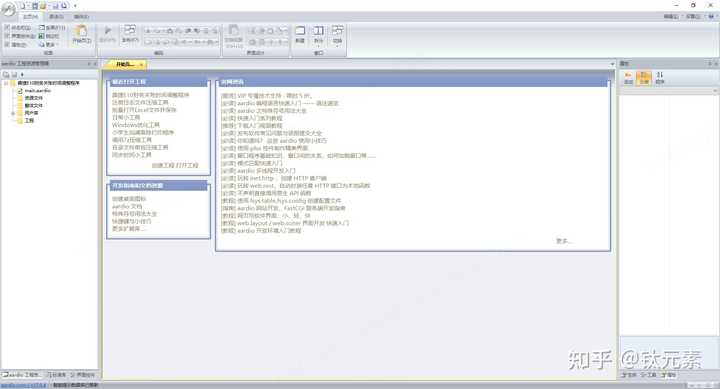Image resolution: width=720 pixels, height=389 pixels.
Task: Click the Start Page (开始页) ribbon button
Action: [82, 35]
